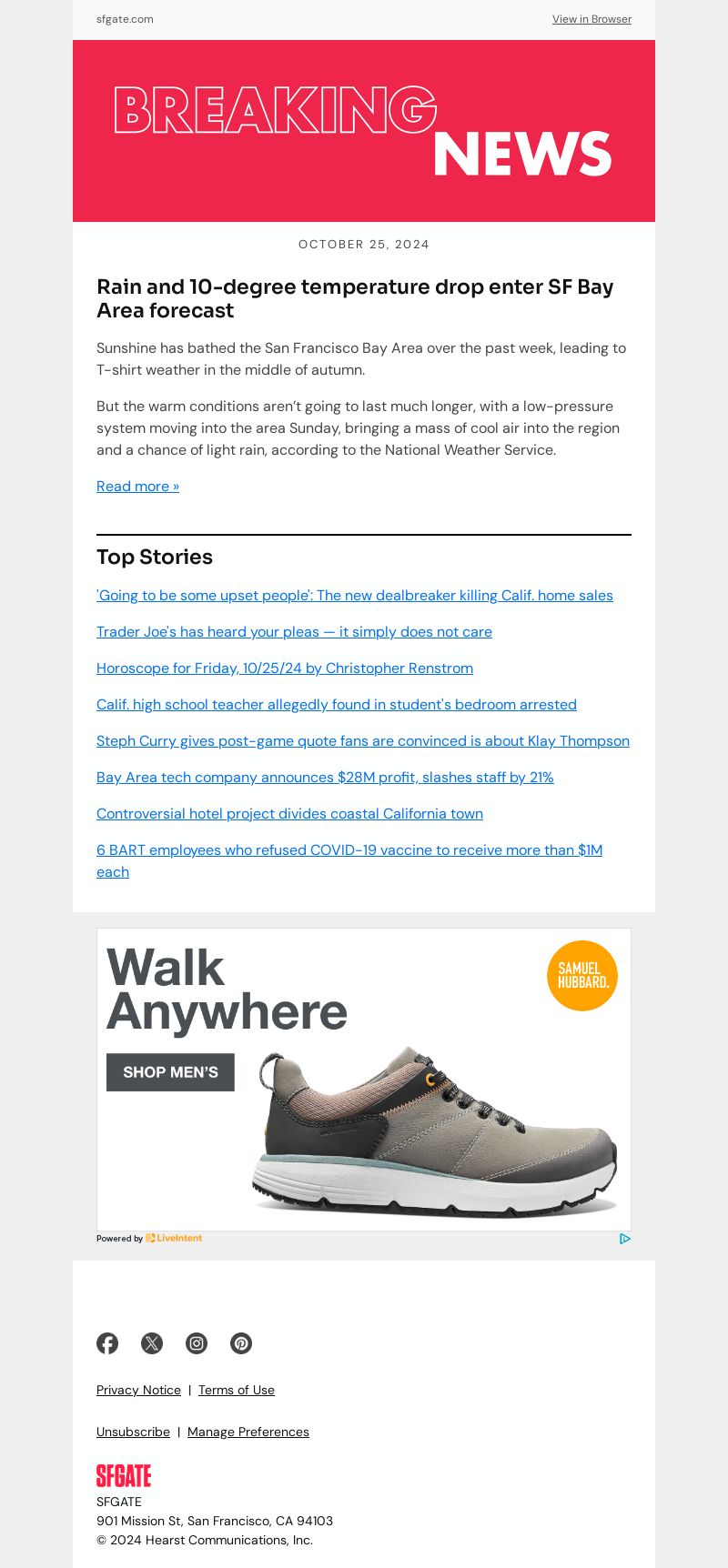728x1568 pixels.
Task: Open the X (Twitter) social icon
Action: coord(152,1343)
